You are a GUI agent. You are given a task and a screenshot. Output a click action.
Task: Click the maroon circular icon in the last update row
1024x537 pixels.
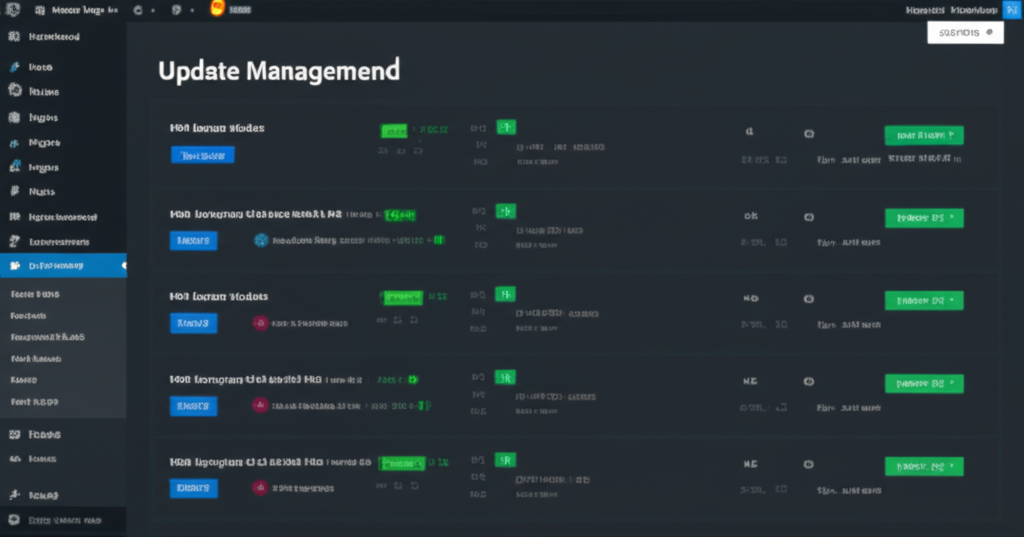260,488
